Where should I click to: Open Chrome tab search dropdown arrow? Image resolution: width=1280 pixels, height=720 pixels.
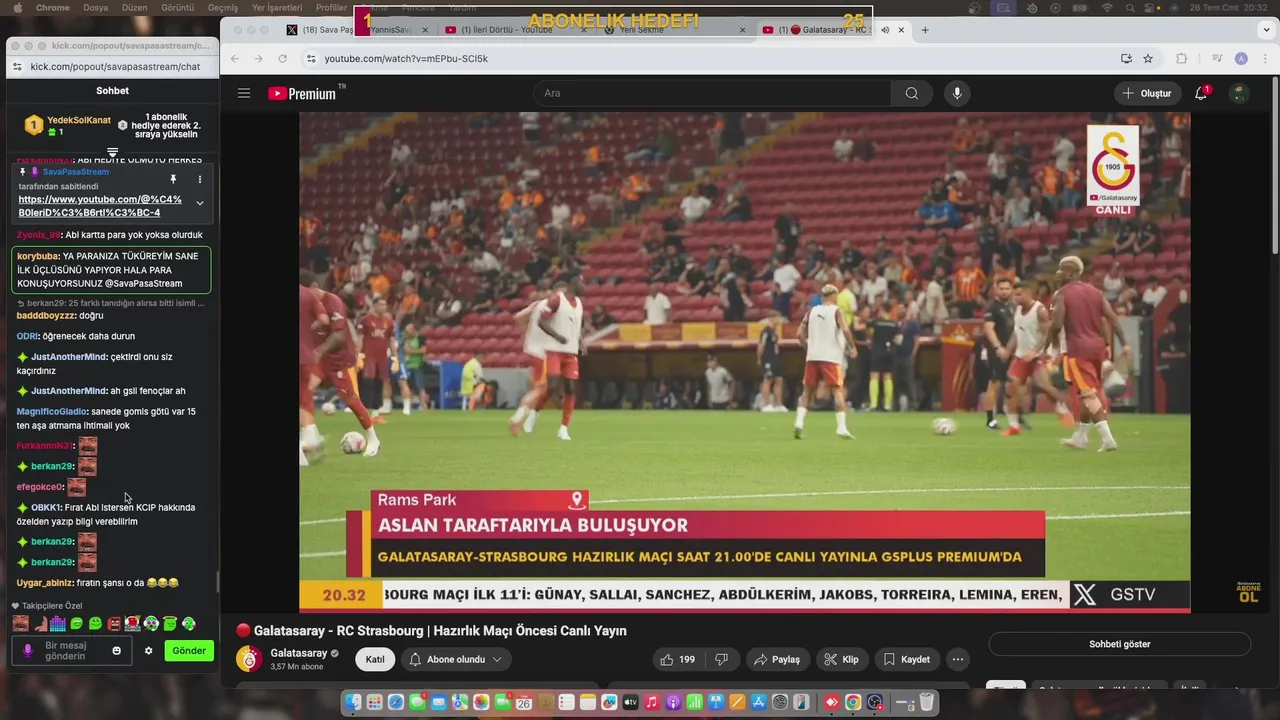point(1264,30)
